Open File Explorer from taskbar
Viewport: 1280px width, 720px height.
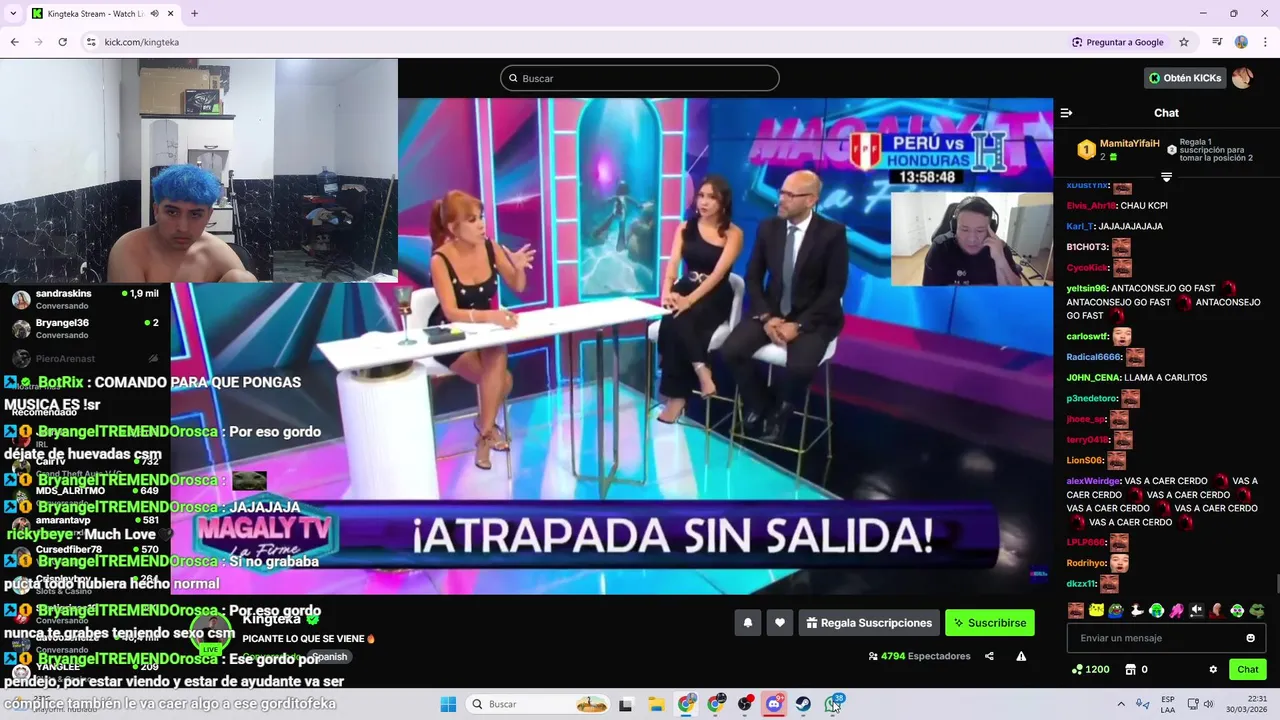[x=656, y=704]
